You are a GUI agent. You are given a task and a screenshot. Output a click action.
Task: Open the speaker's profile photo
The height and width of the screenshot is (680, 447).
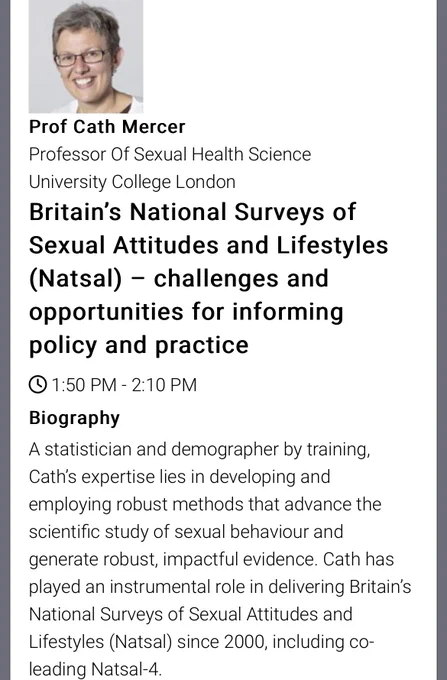[86, 56]
